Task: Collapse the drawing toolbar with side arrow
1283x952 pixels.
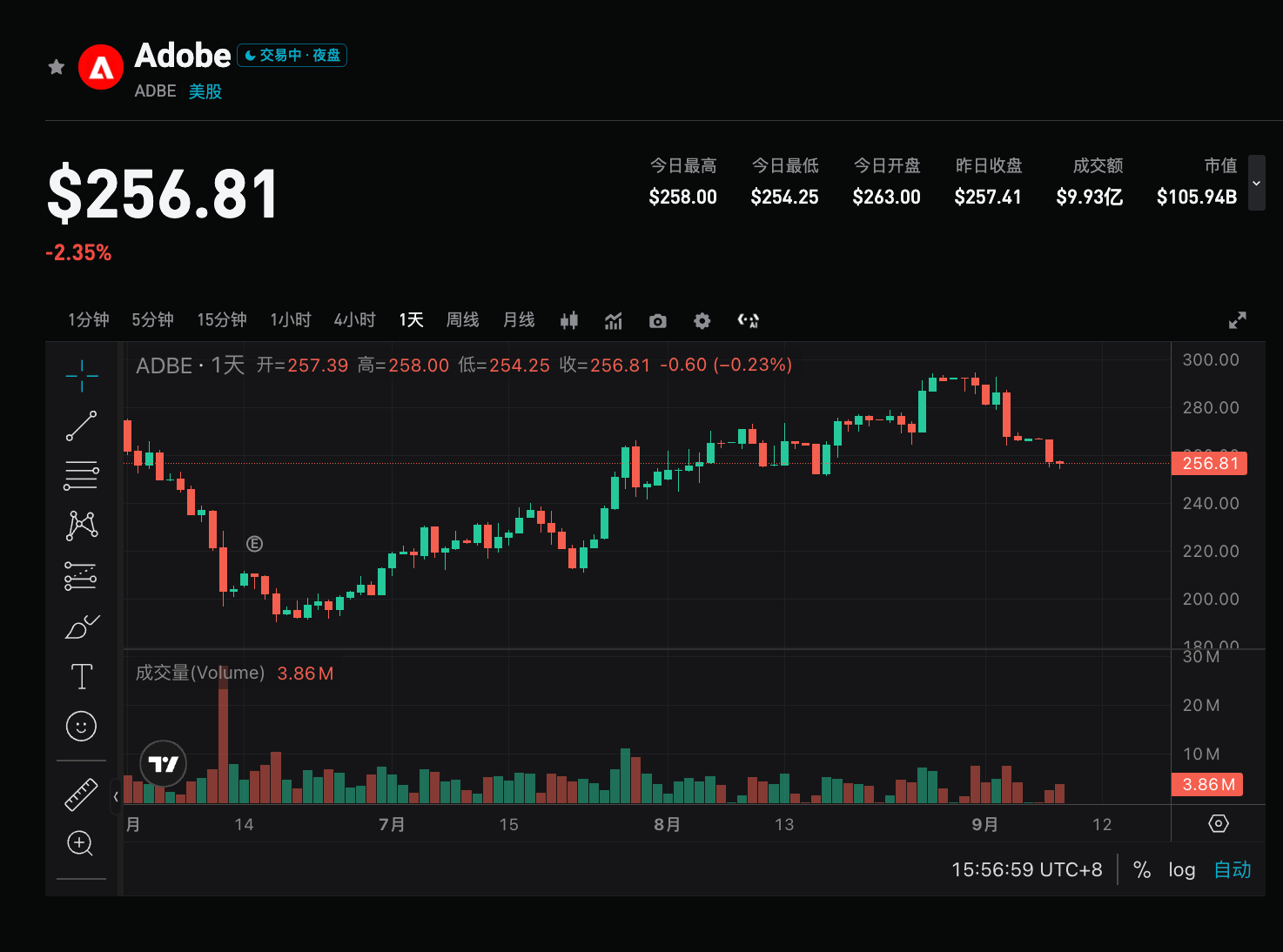Action: click(116, 796)
